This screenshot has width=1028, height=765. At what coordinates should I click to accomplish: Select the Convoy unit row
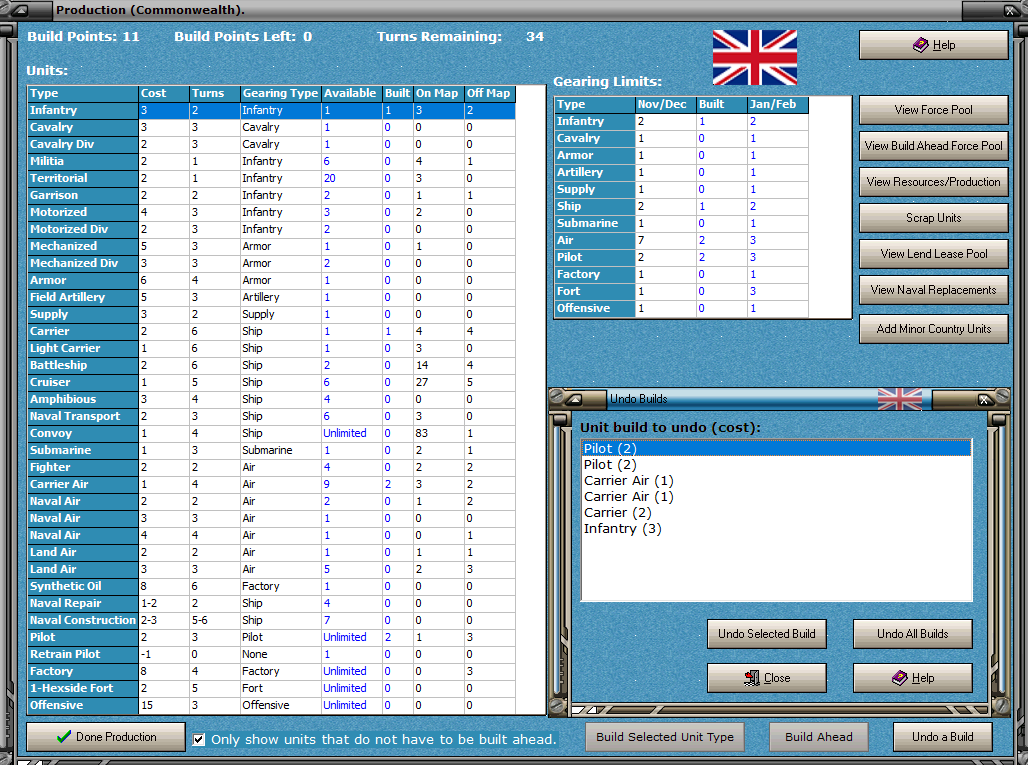[x=271, y=433]
